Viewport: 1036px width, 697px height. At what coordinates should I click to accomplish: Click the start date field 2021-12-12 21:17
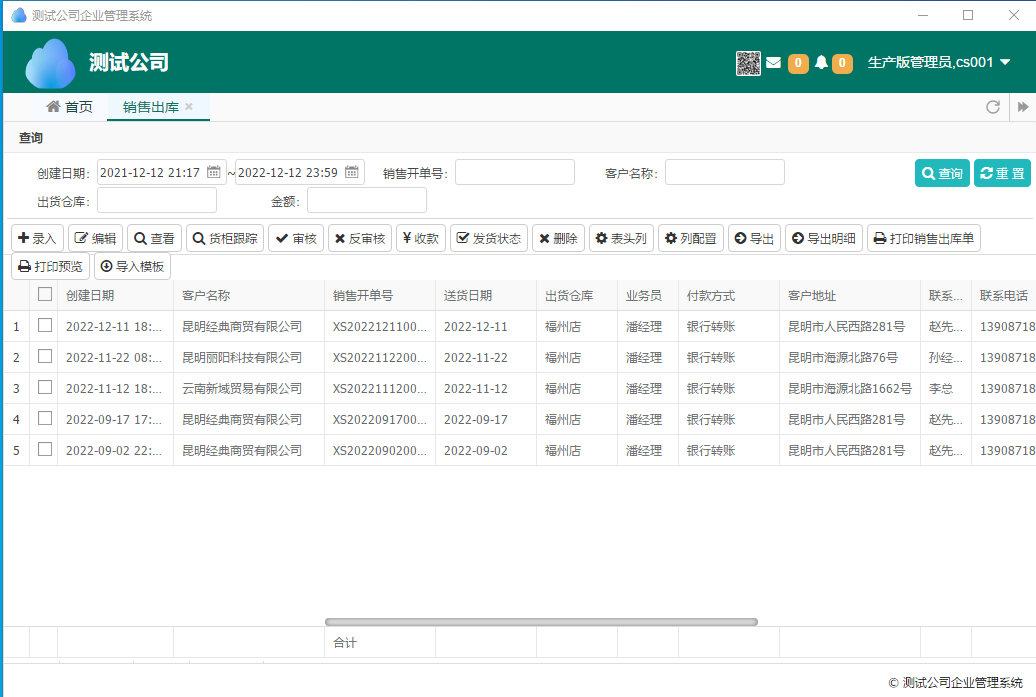[162, 172]
